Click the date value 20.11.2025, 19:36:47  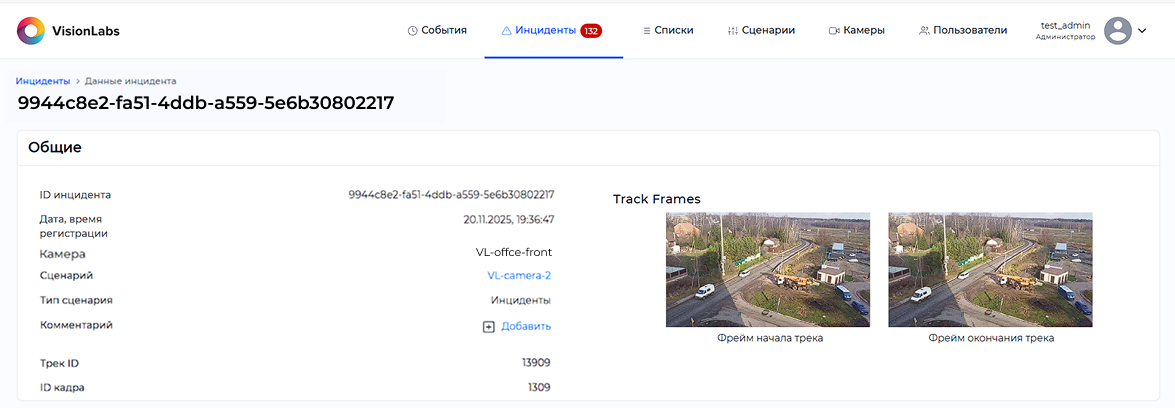pos(509,219)
